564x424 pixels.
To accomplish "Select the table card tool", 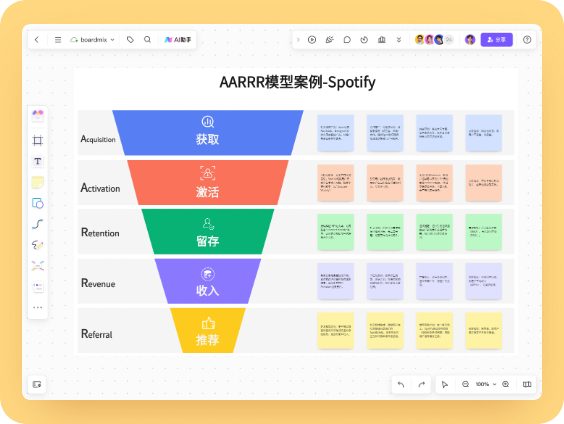I will coord(38,287).
